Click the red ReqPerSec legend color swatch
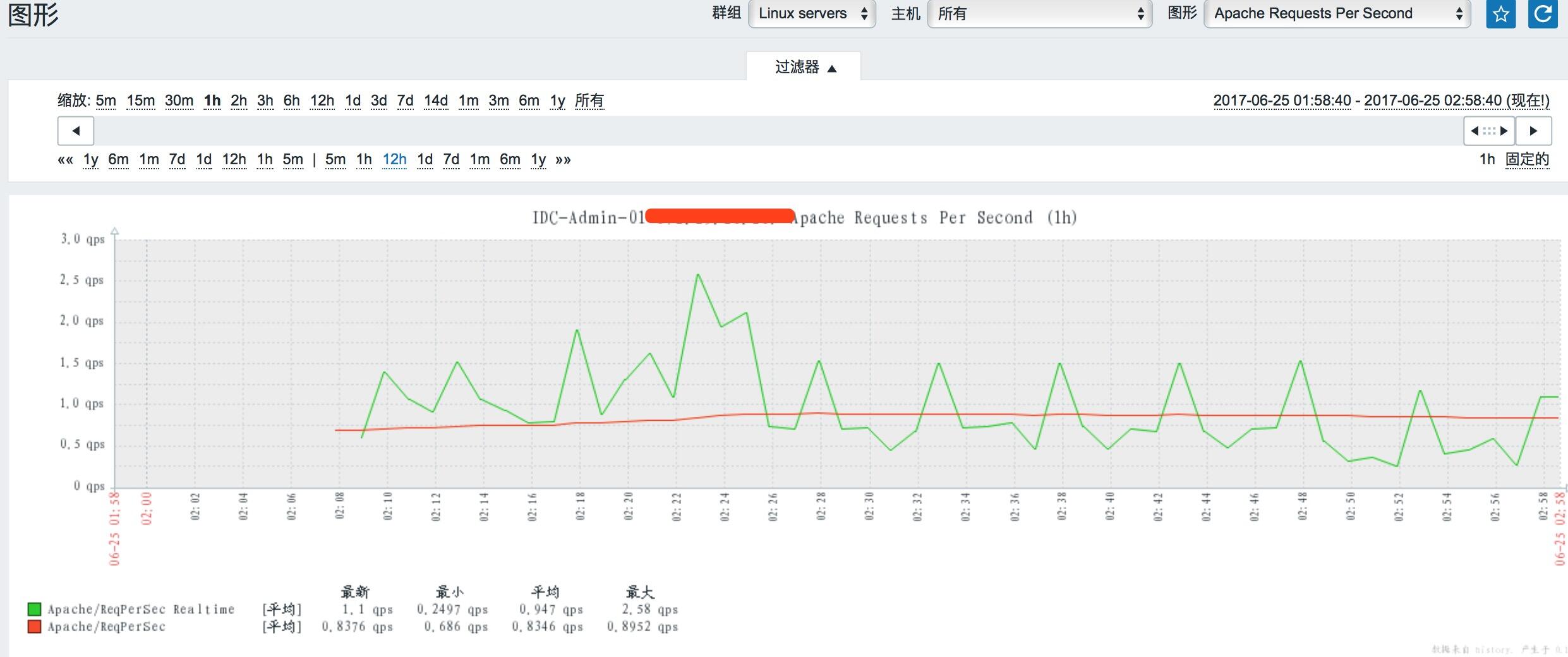Image resolution: width=1568 pixels, height=657 pixels. [35, 627]
